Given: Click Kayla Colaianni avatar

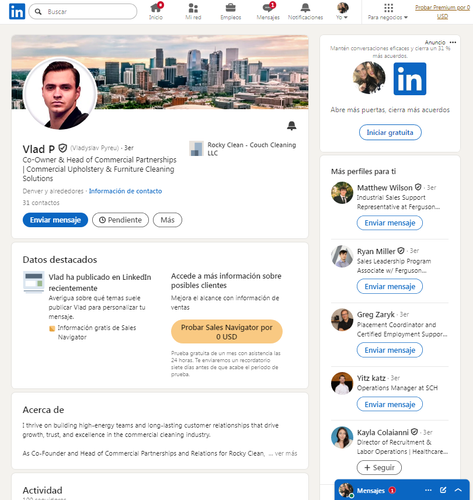Looking at the screenshot, I should (x=342, y=438).
